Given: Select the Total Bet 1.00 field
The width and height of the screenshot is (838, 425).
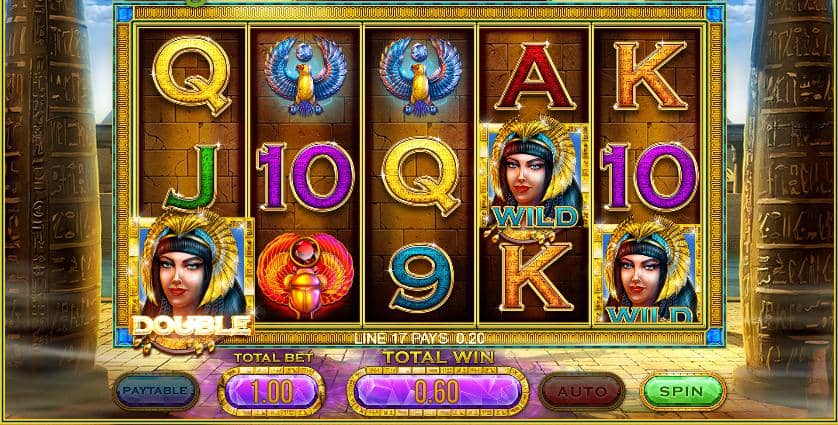Looking at the screenshot, I should point(271,392).
